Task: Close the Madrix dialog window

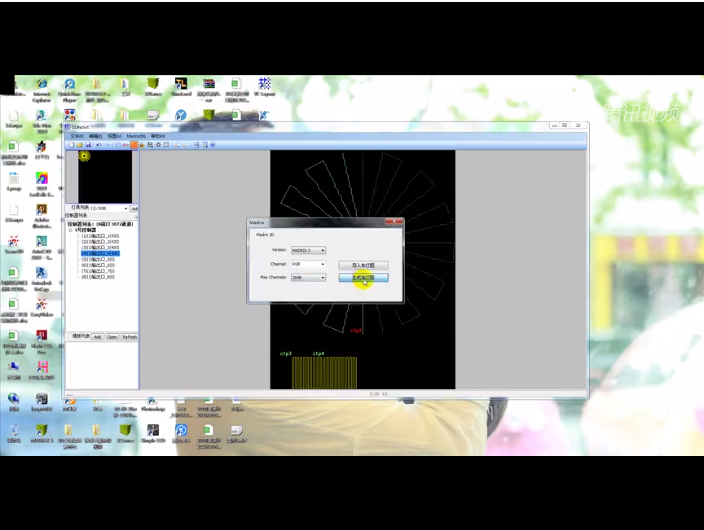Action: coord(397,222)
